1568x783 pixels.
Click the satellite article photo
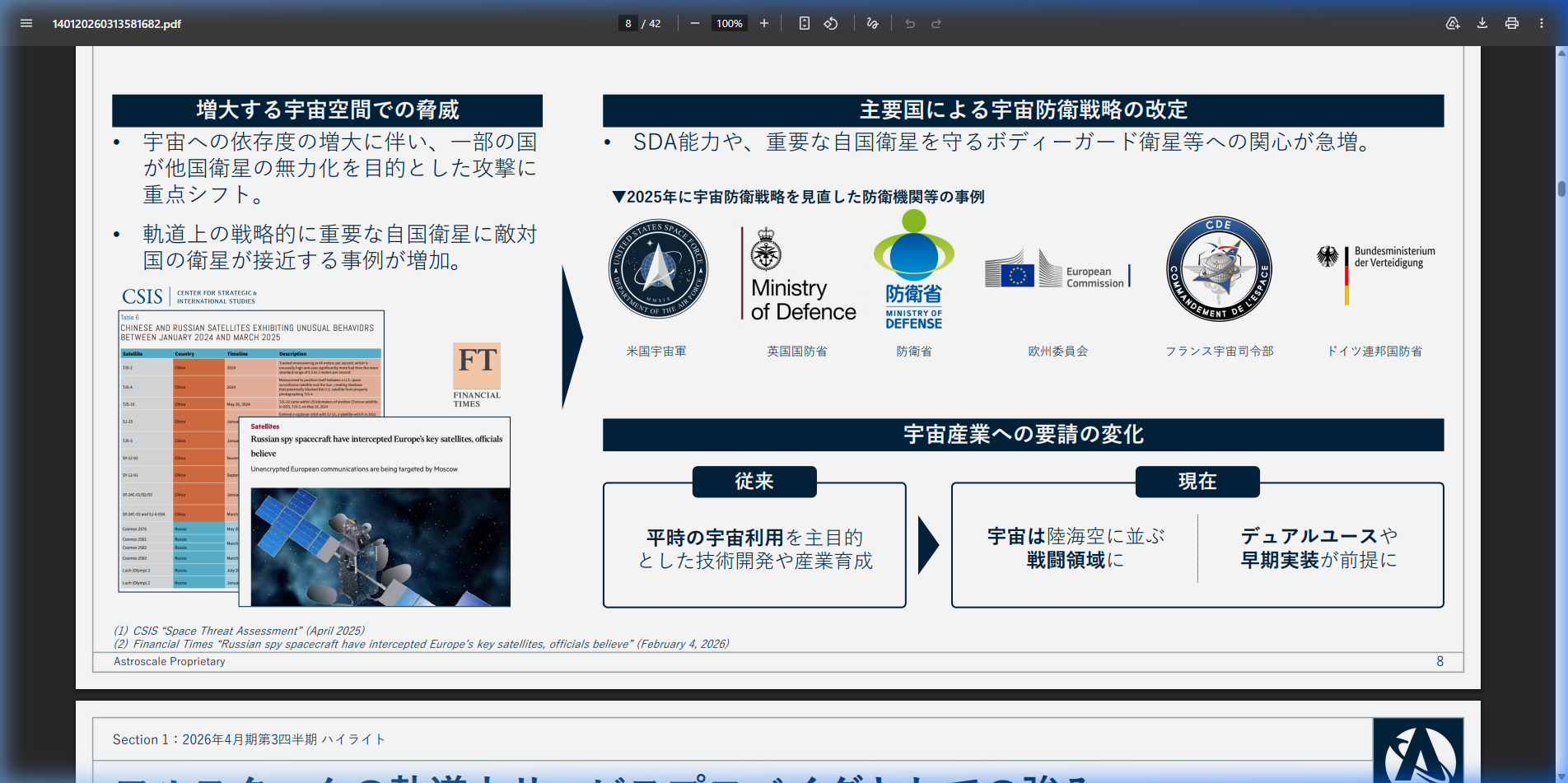(x=380, y=547)
